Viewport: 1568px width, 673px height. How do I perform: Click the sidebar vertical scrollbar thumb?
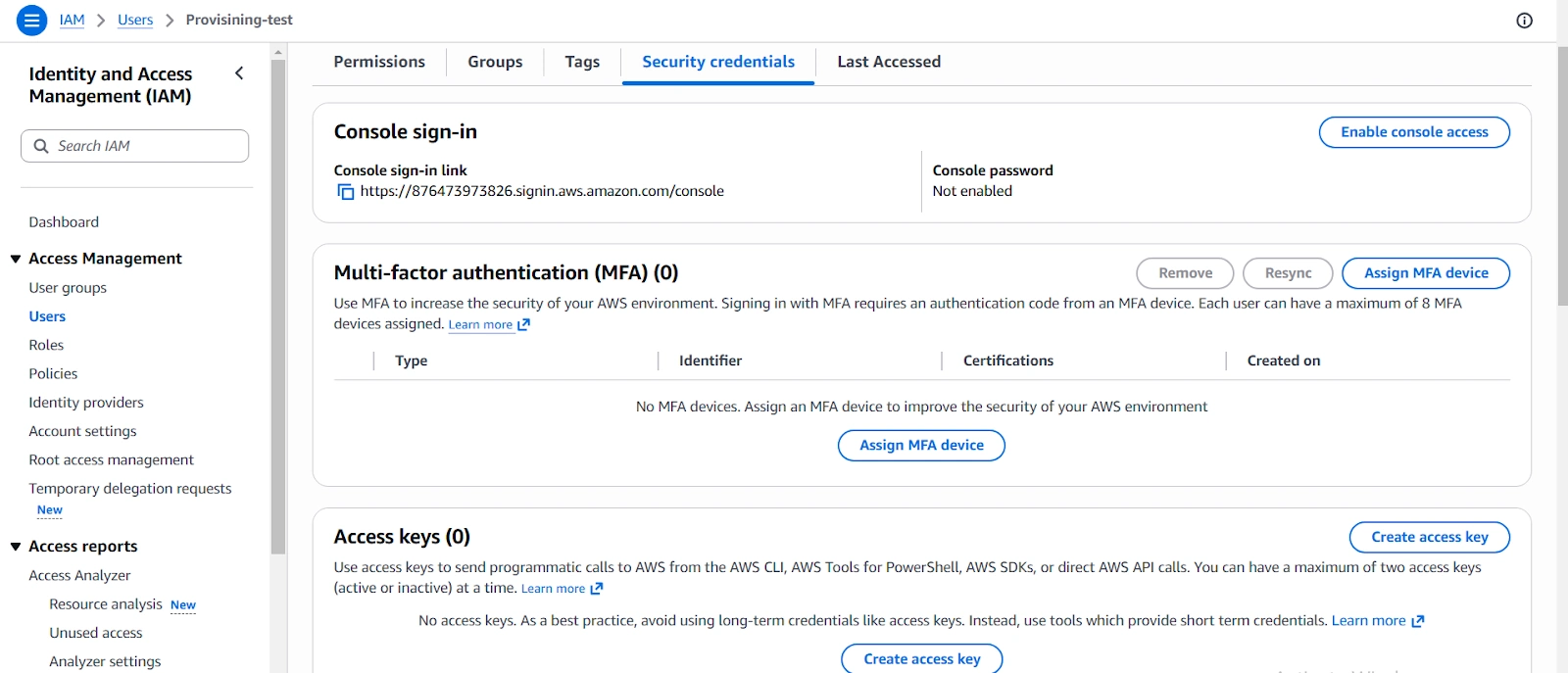(x=278, y=307)
